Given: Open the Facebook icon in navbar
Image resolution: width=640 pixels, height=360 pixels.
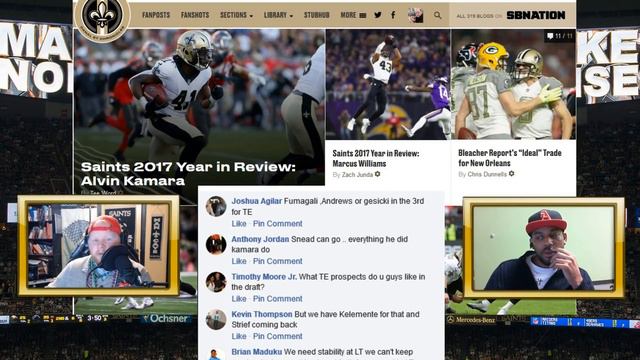Looking at the screenshot, I should click(x=393, y=15).
